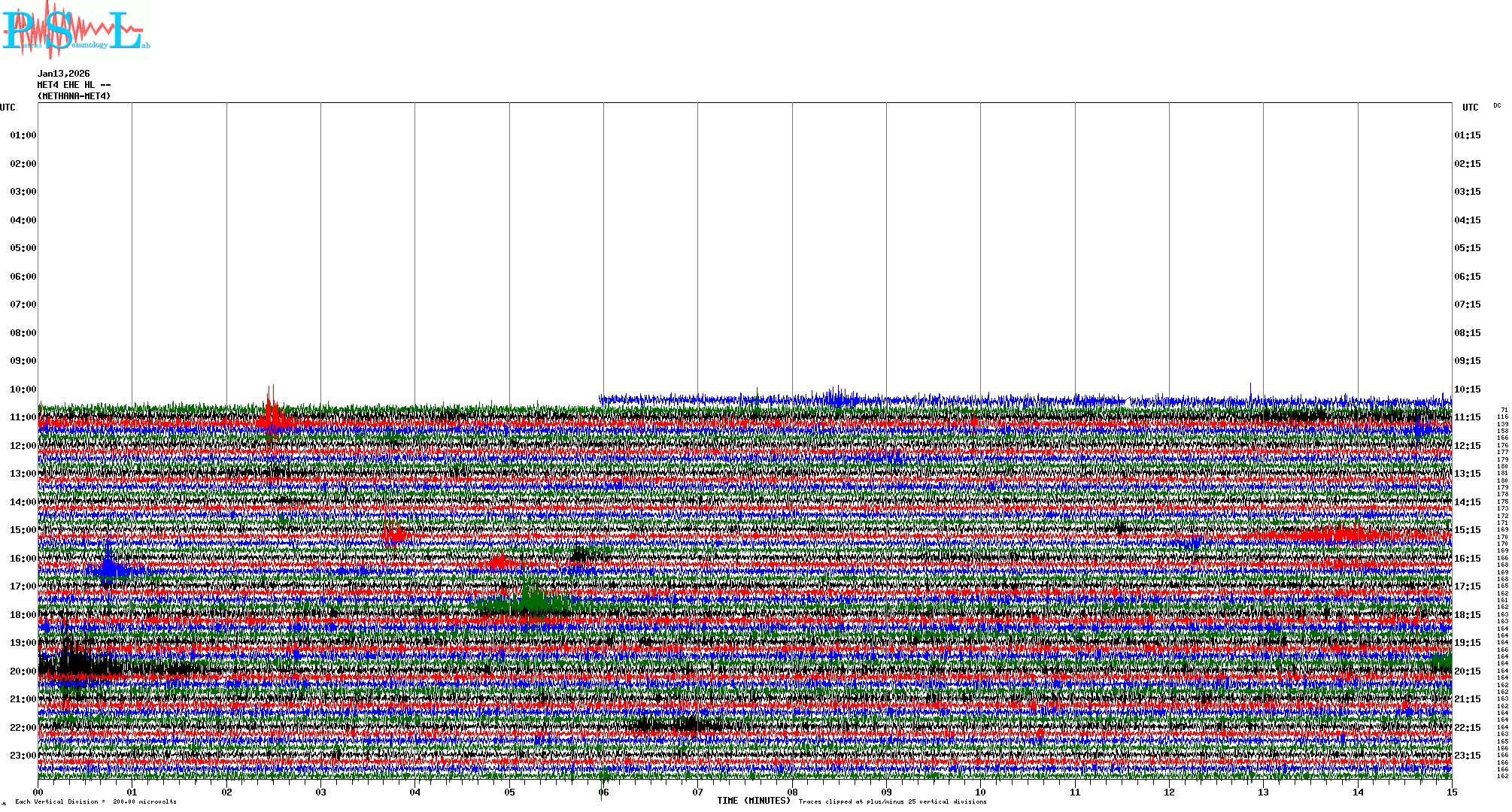Click the traces clipped footnote text
This screenshot has width=1512, height=812.
coord(892,801)
